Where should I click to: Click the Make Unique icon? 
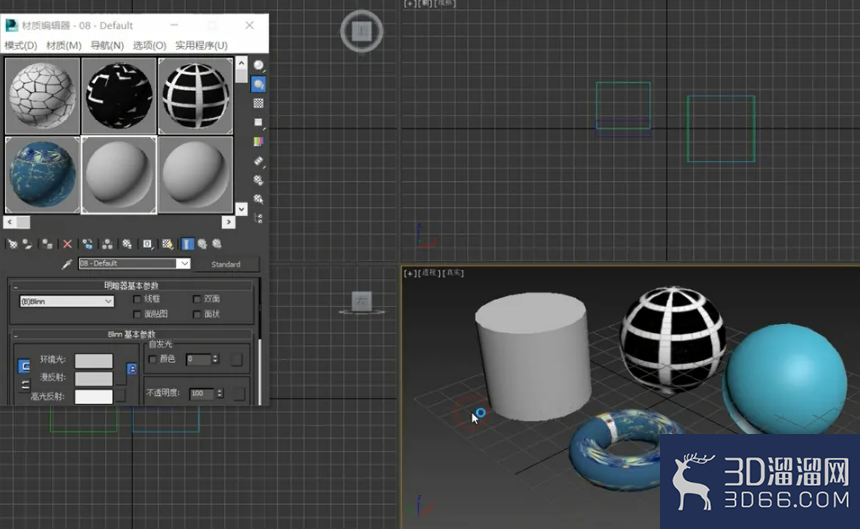[107, 244]
